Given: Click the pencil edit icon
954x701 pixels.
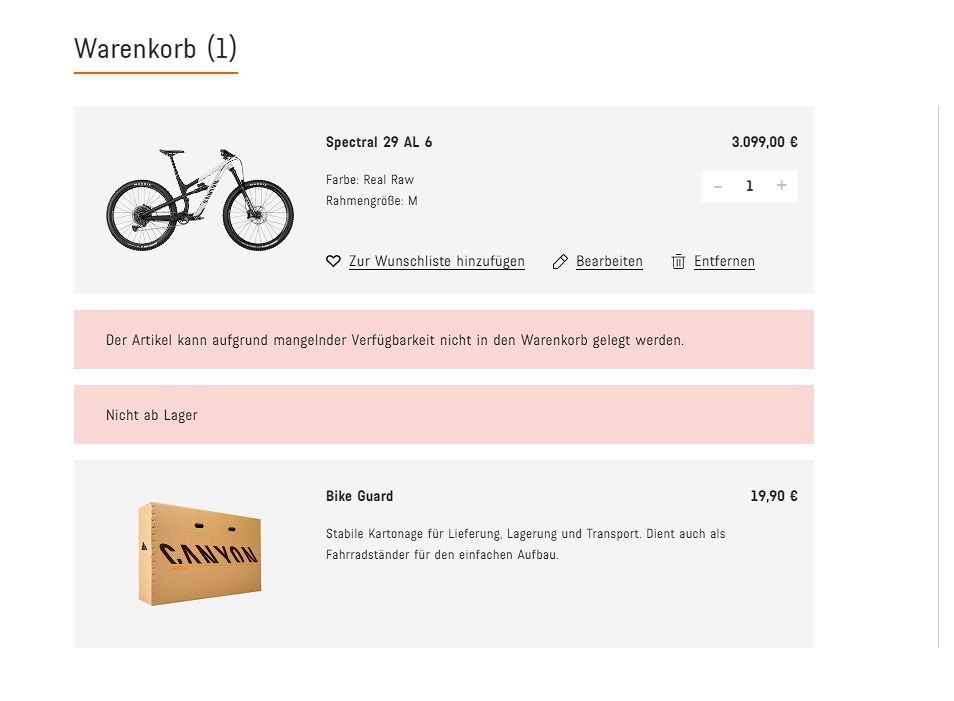Looking at the screenshot, I should click(560, 262).
